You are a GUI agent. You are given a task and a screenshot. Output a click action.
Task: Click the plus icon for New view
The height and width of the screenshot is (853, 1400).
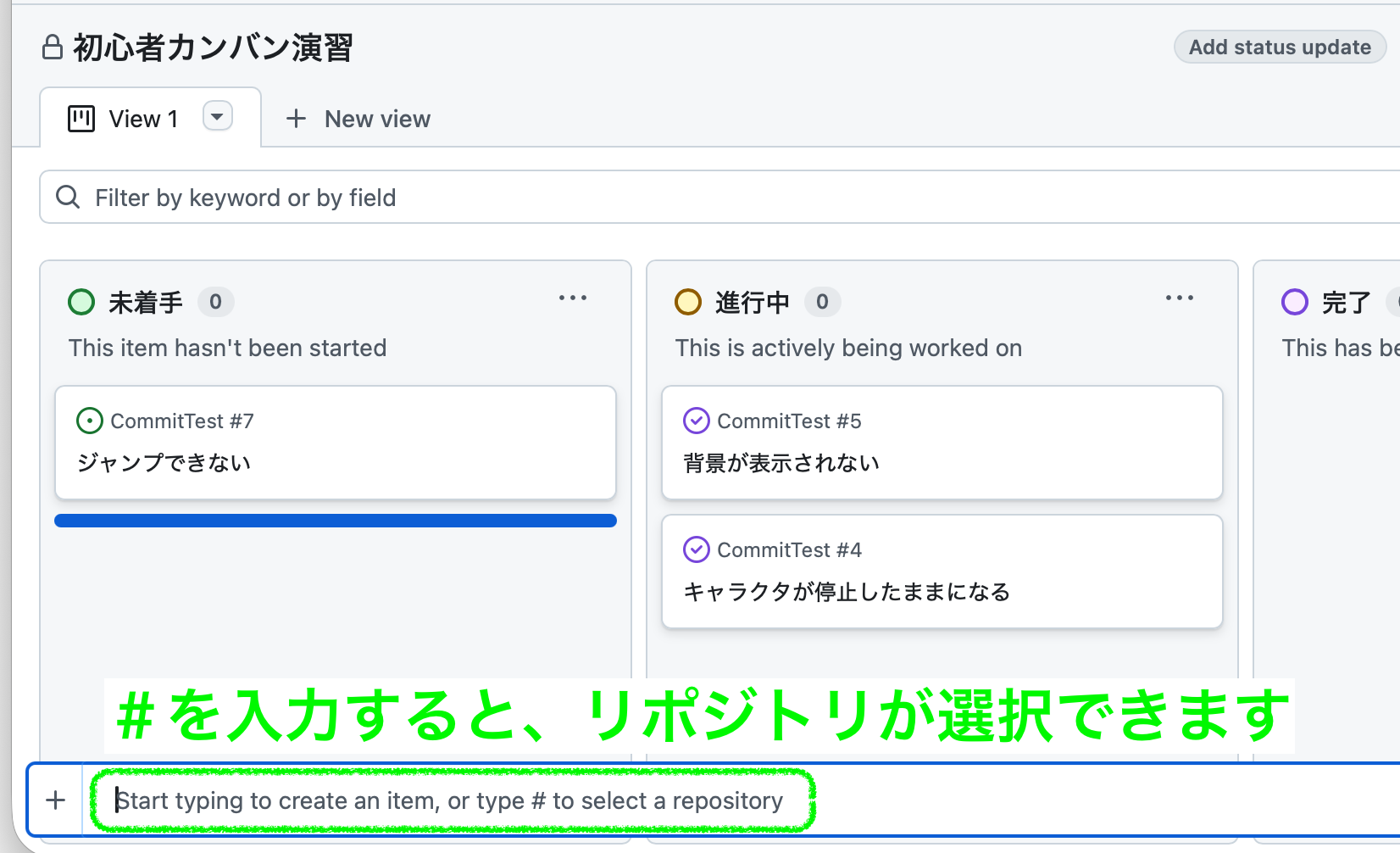pyautogui.click(x=296, y=119)
